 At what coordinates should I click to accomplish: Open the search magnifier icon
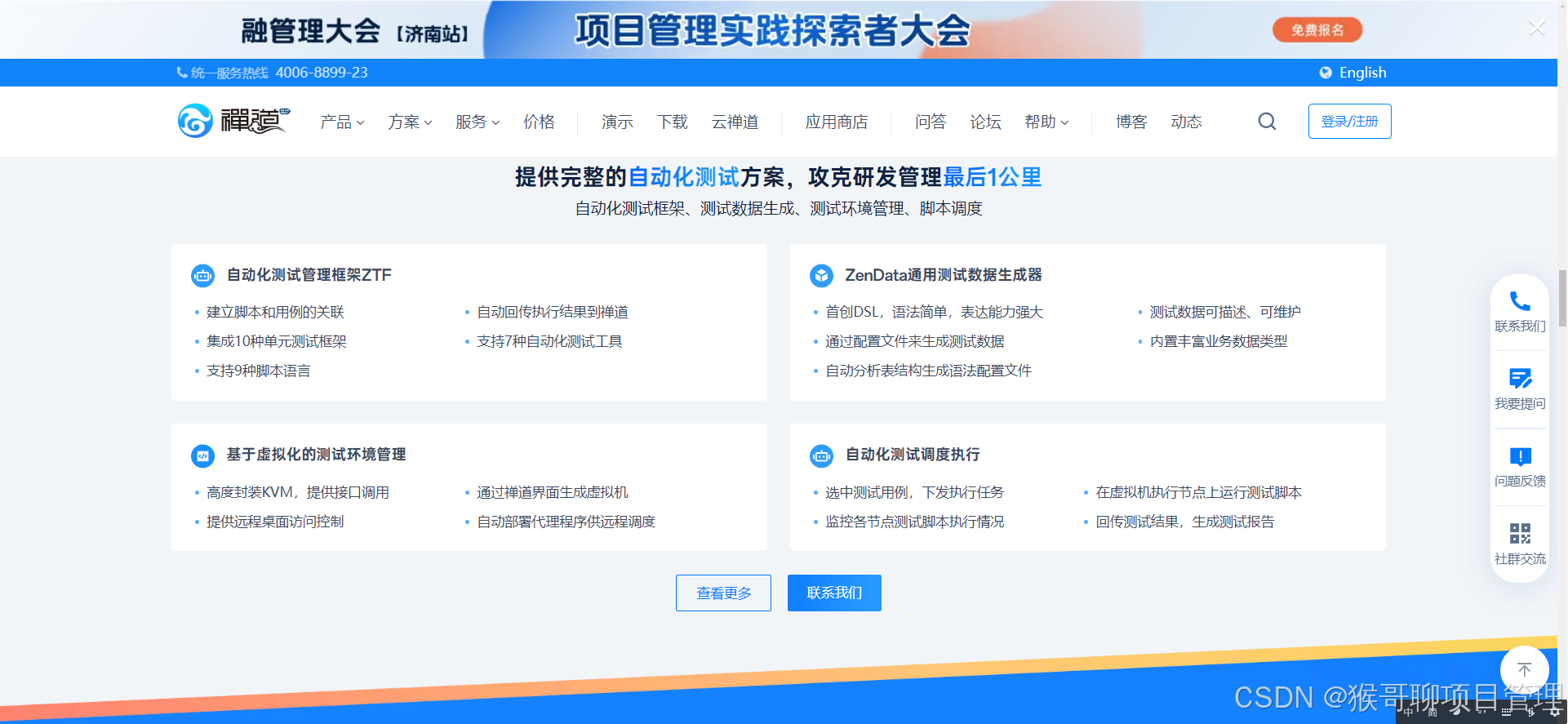(x=1267, y=122)
